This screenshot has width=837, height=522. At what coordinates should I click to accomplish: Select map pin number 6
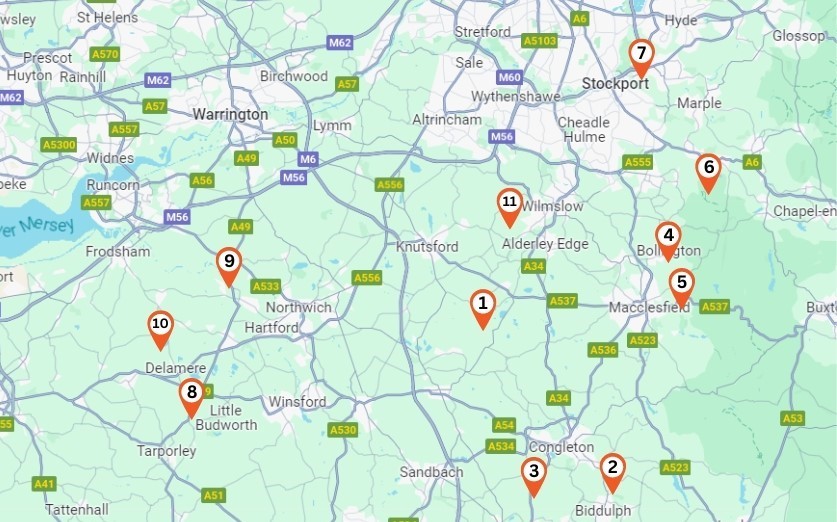[x=708, y=173]
